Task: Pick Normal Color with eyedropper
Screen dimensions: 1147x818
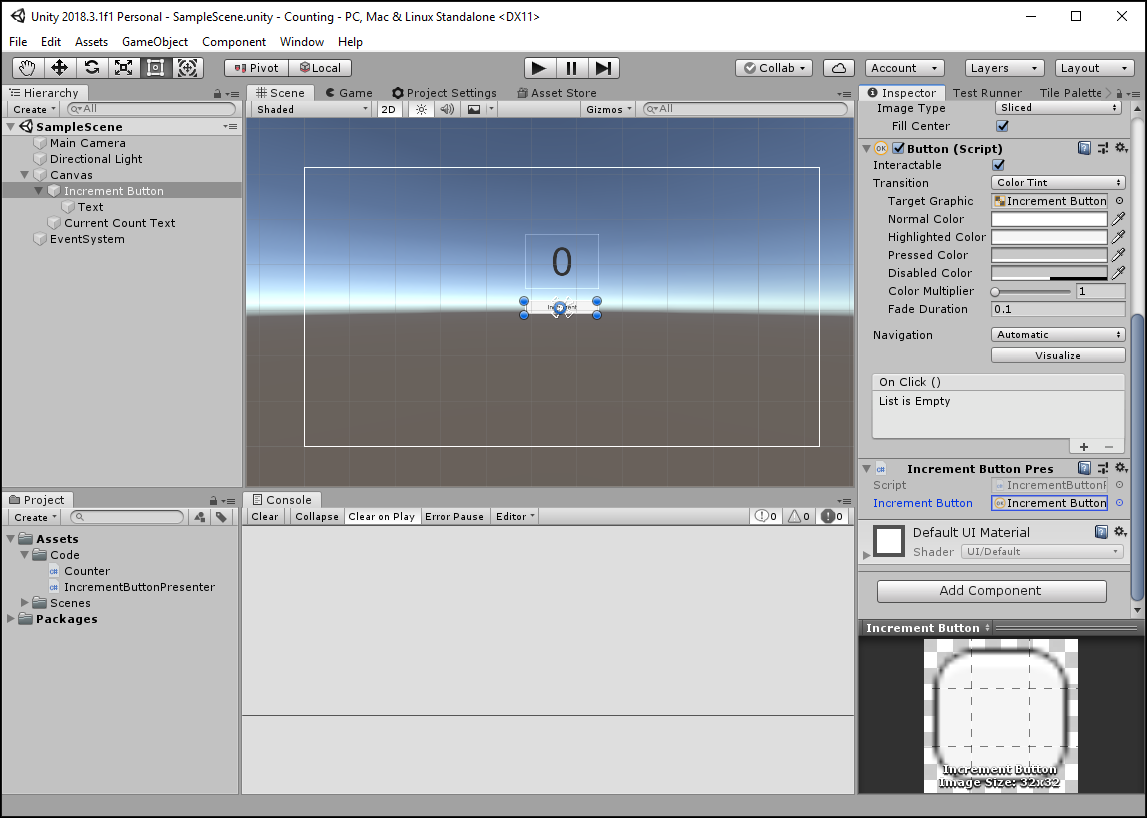Action: pos(1119,219)
